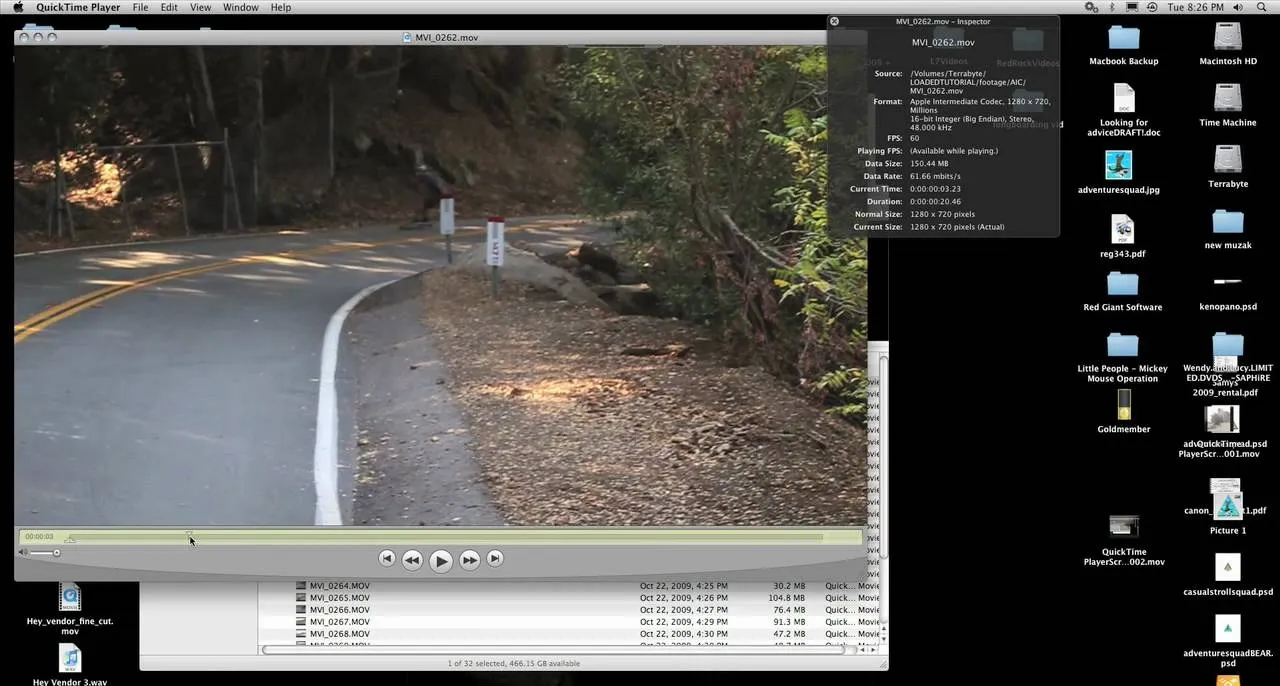
Task: Click the display menu bar icon
Action: click(1131, 7)
